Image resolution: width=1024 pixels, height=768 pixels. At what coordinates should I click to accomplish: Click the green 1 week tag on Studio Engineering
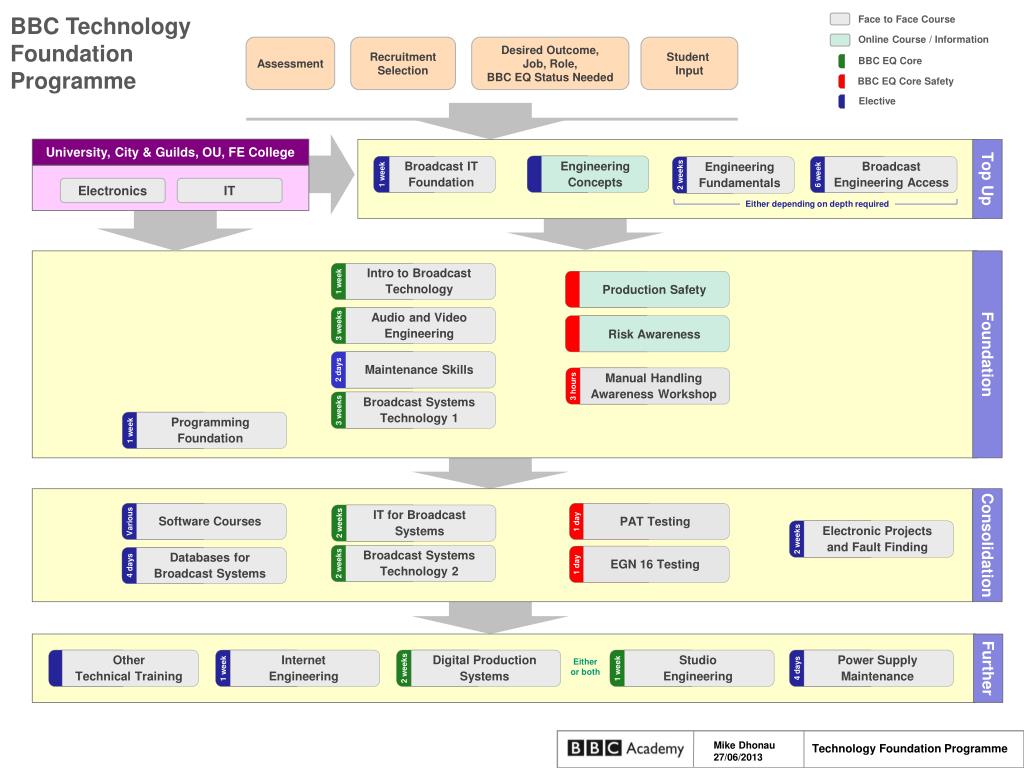[617, 668]
